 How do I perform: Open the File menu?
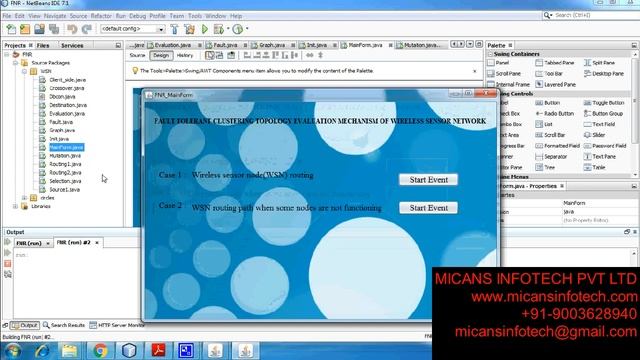[x=7, y=16]
